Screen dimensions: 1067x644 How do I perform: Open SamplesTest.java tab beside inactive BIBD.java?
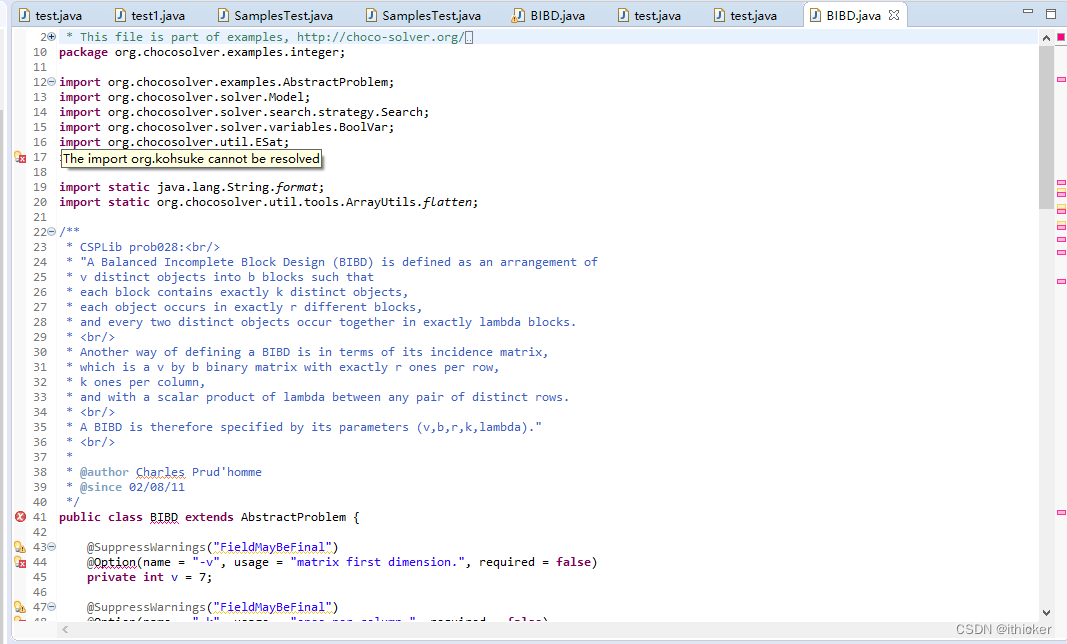[424, 15]
